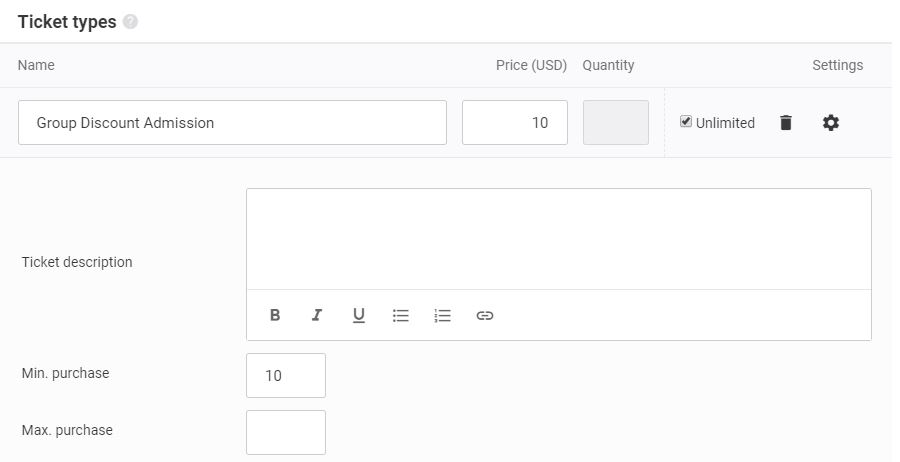The image size is (900, 462).
Task: Click the Price field showing 10
Action: coord(515,123)
